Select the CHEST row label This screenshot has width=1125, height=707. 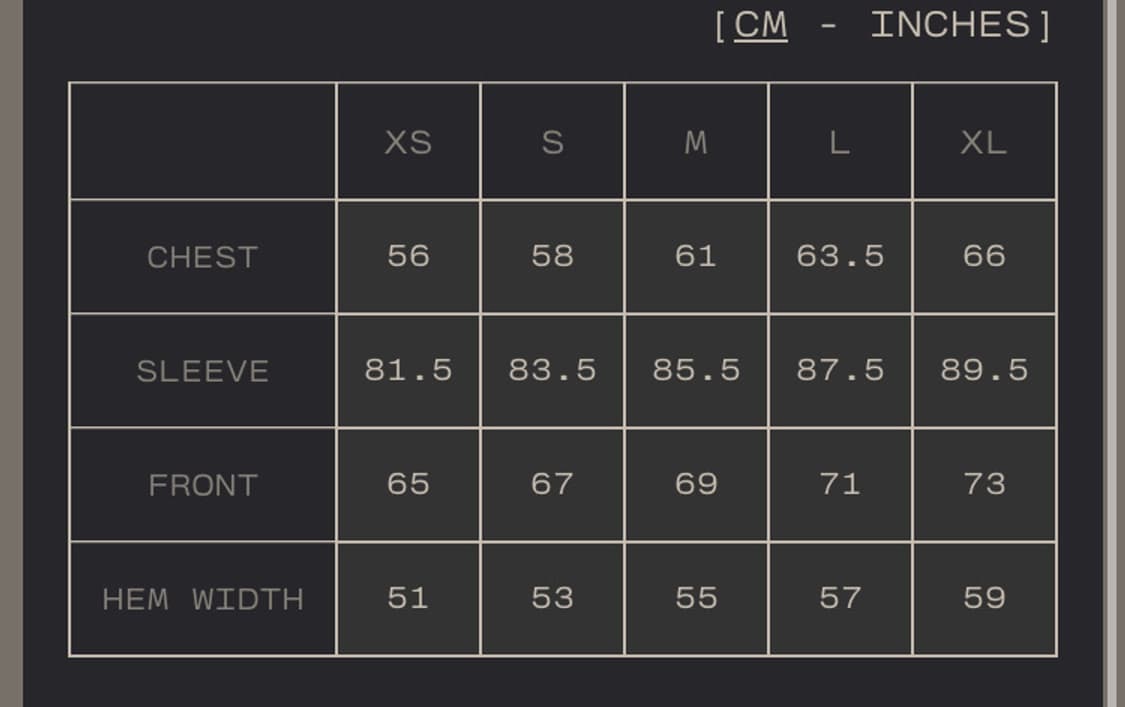pyautogui.click(x=202, y=257)
